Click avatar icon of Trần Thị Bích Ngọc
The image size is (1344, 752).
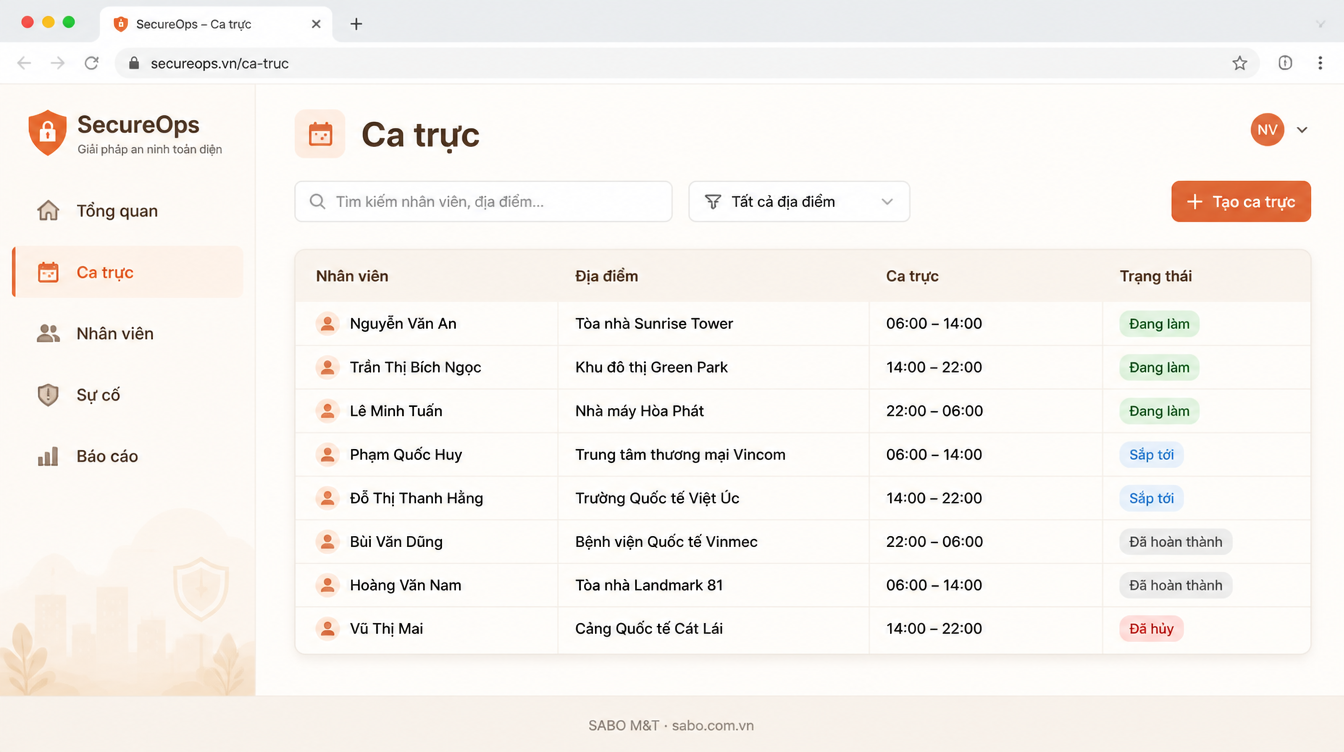coord(327,367)
